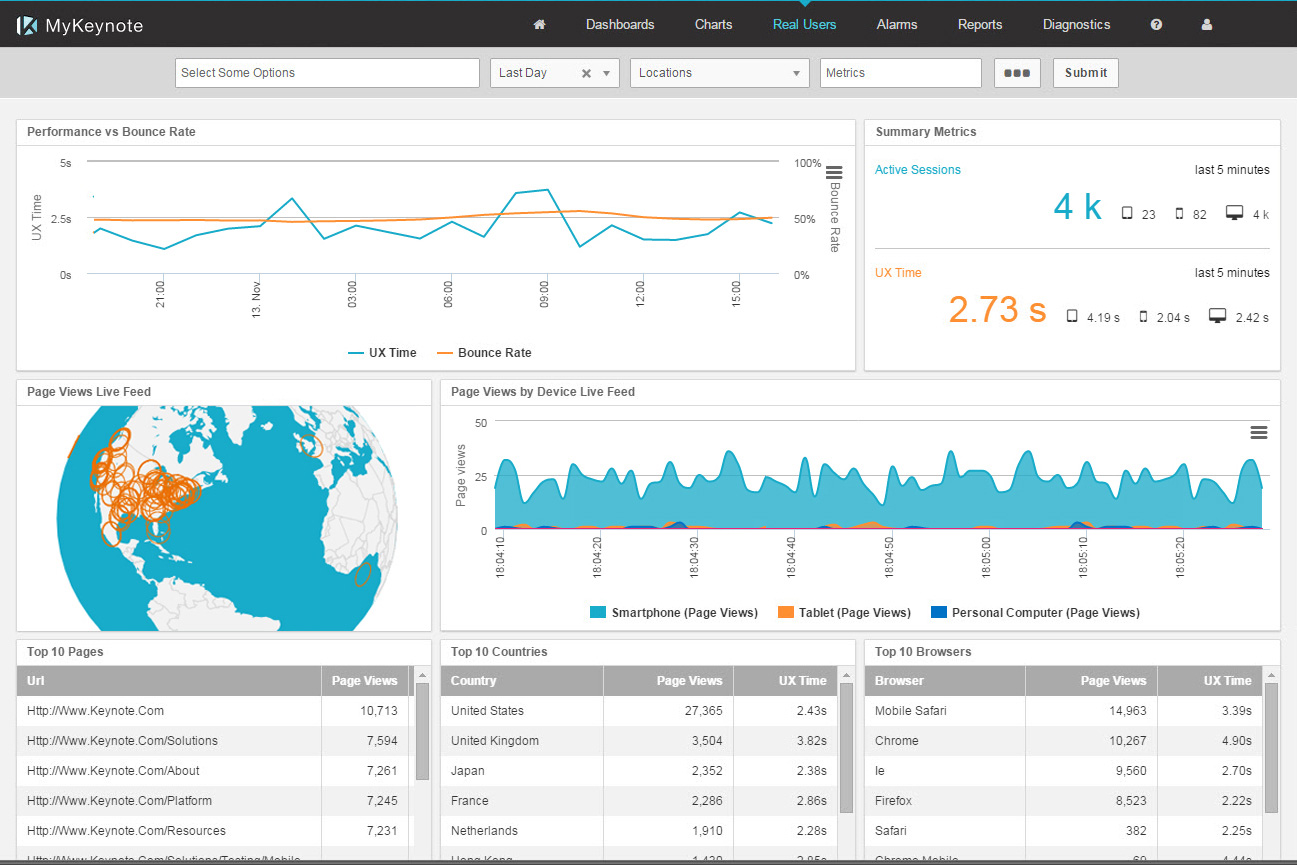
Task: Clear the Last Day selection with X
Action: (x=587, y=73)
